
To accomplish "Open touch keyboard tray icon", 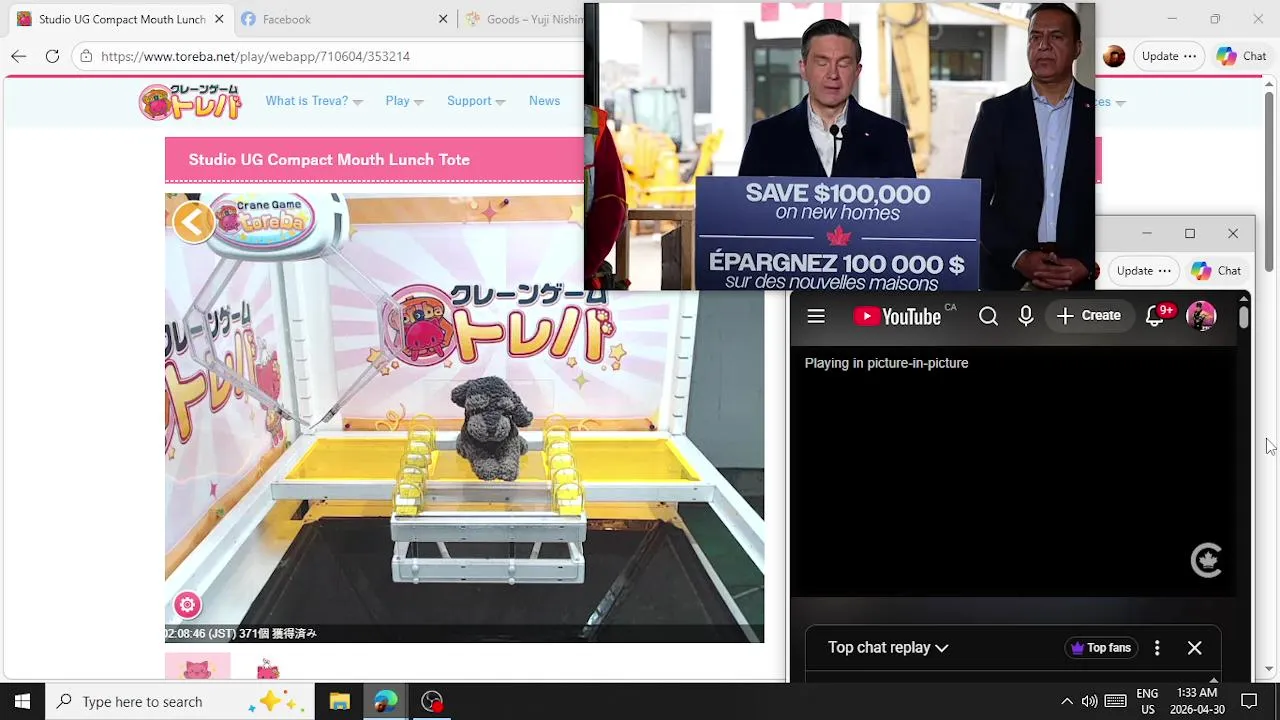I will (1116, 701).
